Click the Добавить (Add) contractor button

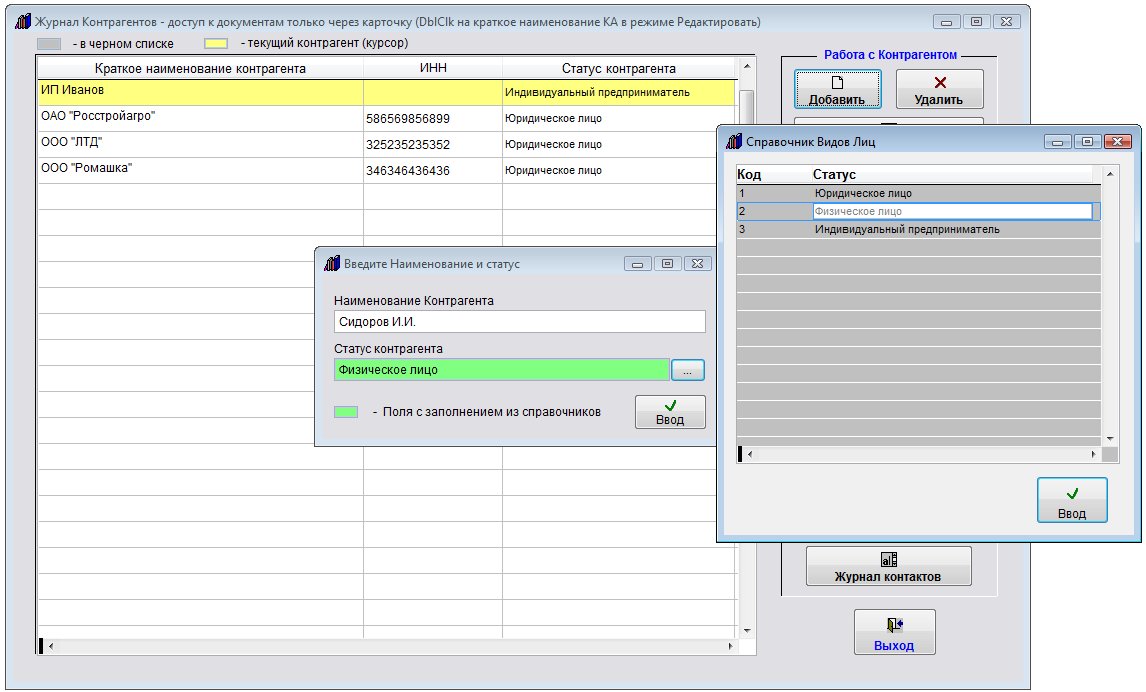(837, 89)
